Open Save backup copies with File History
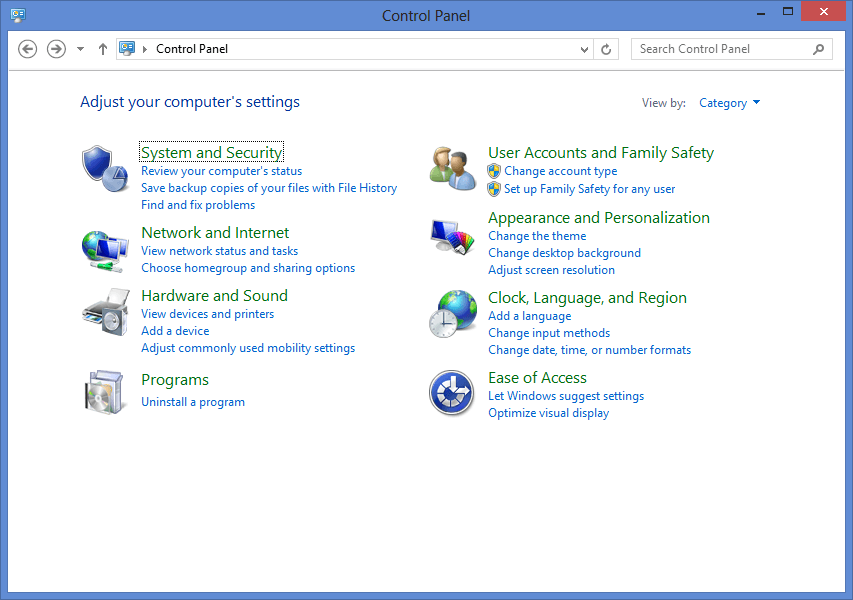Screen dimensions: 853x600 point(269,188)
